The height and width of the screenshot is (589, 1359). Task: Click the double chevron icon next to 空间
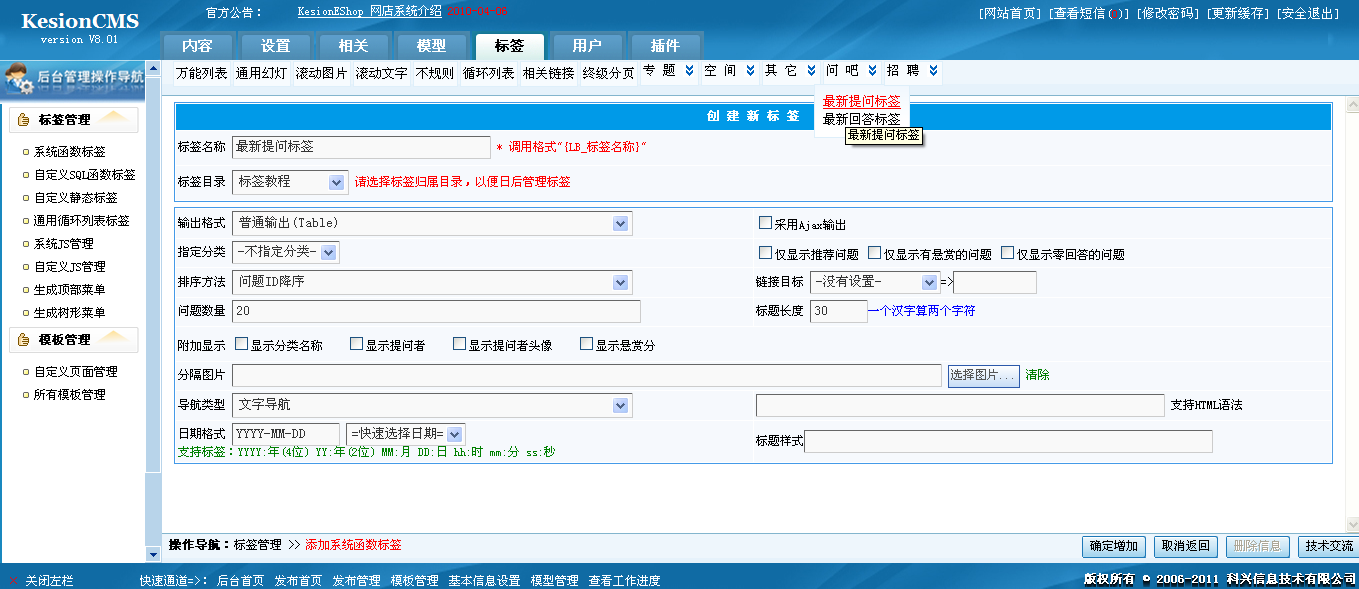coord(750,71)
